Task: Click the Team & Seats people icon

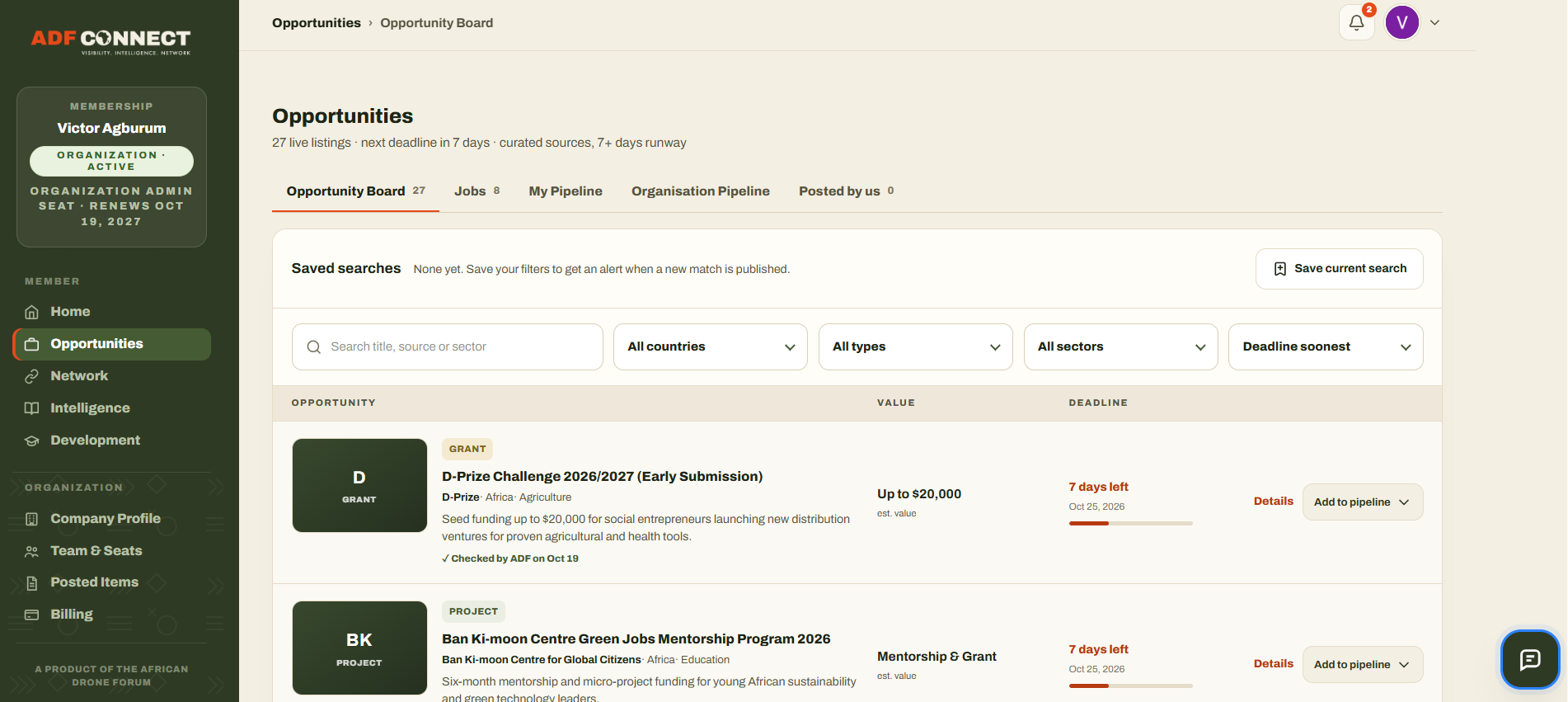Action: (31, 551)
